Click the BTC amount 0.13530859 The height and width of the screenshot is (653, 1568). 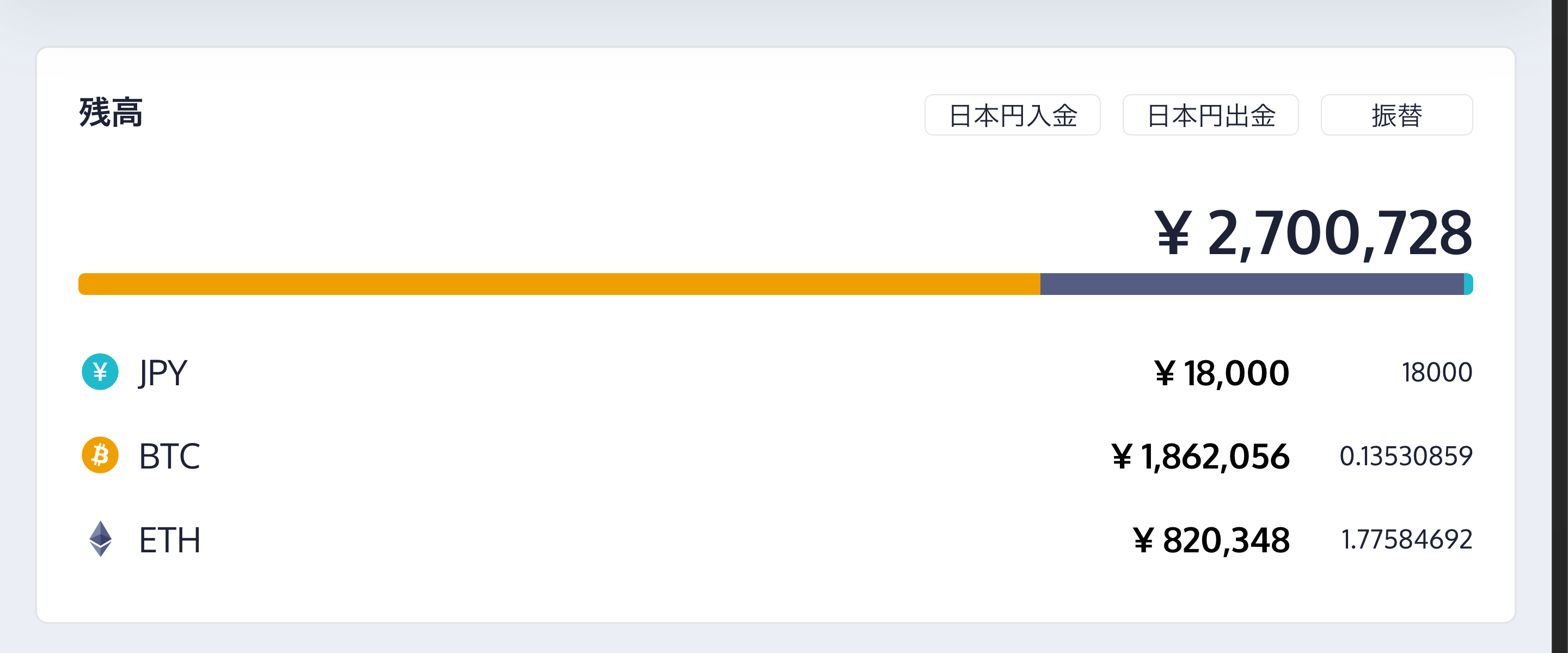[1405, 456]
